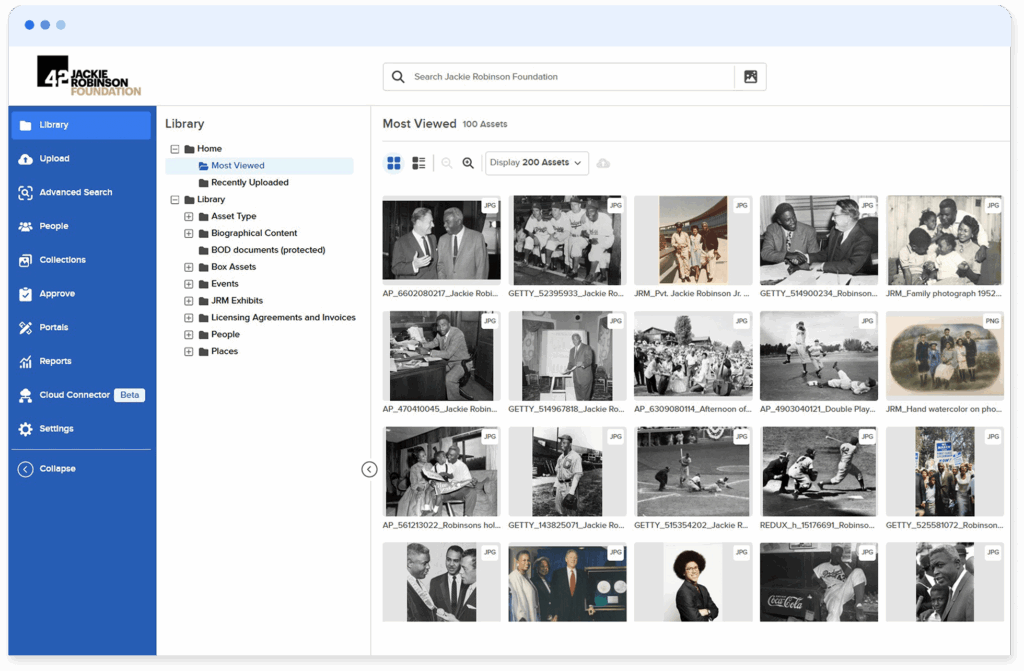Image resolution: width=1024 pixels, height=671 pixels.
Task: Click the JRM Exhibits folder icon
Action: pos(203,301)
